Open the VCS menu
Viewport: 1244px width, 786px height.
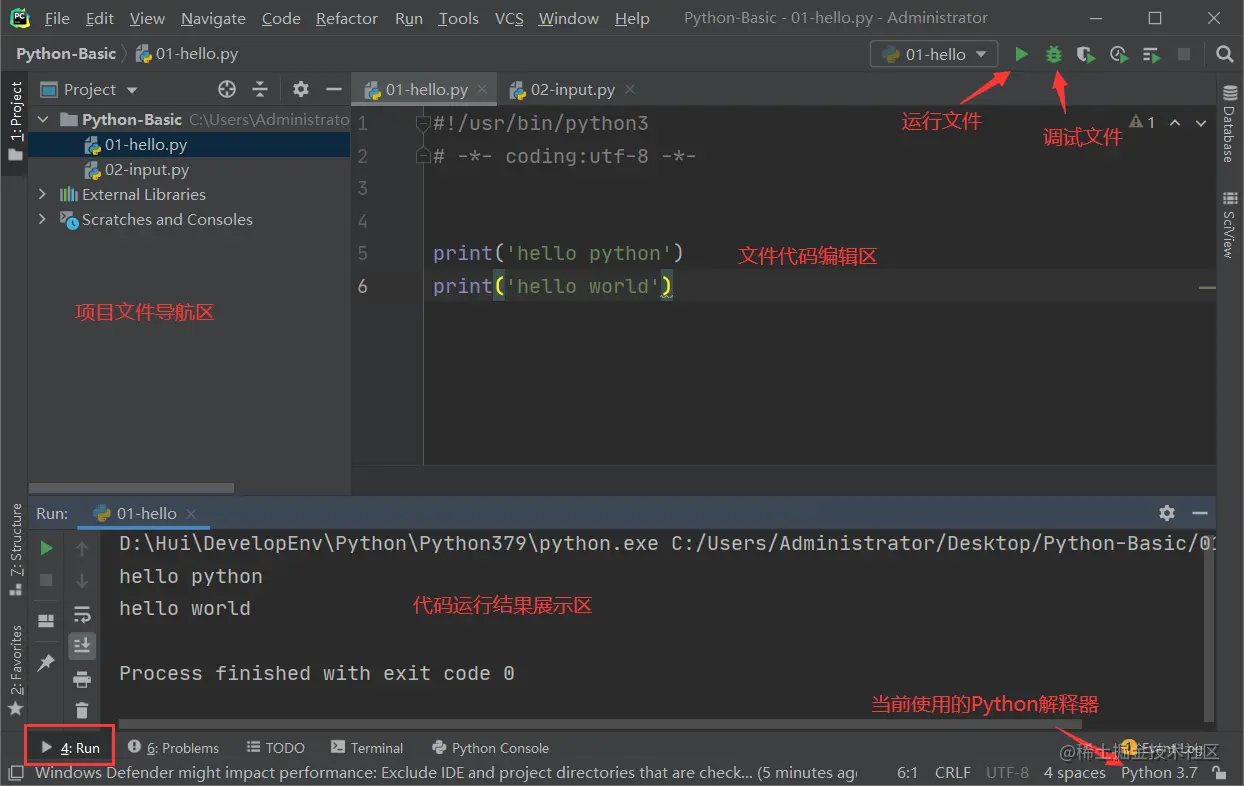click(509, 18)
